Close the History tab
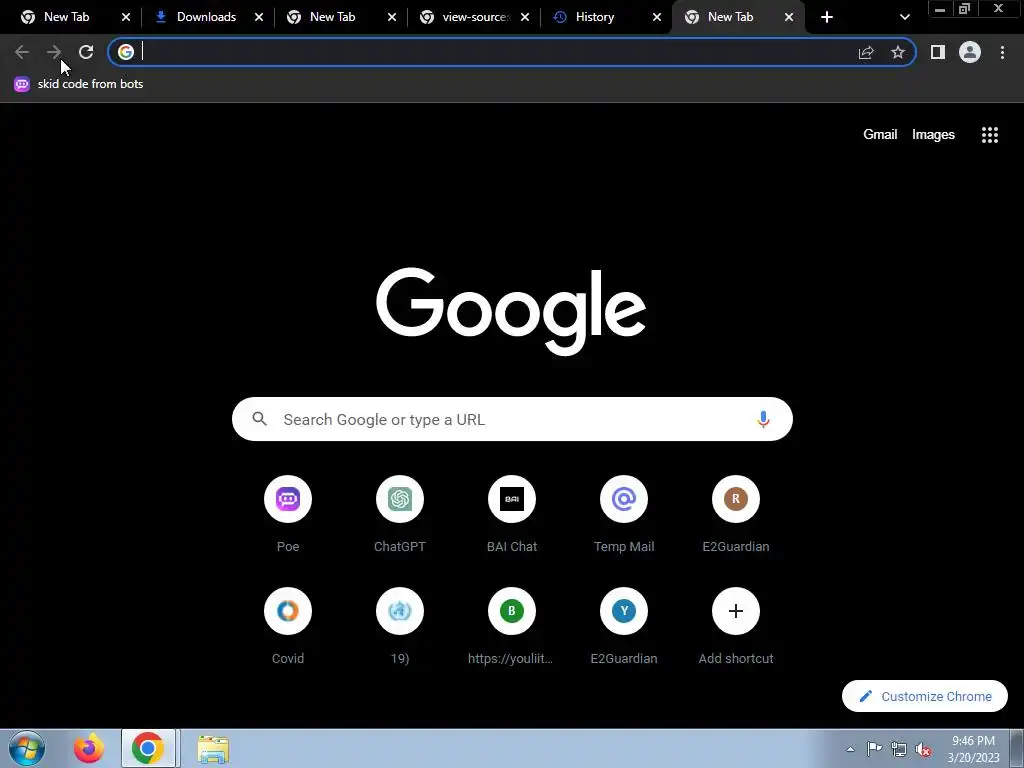 [x=657, y=17]
